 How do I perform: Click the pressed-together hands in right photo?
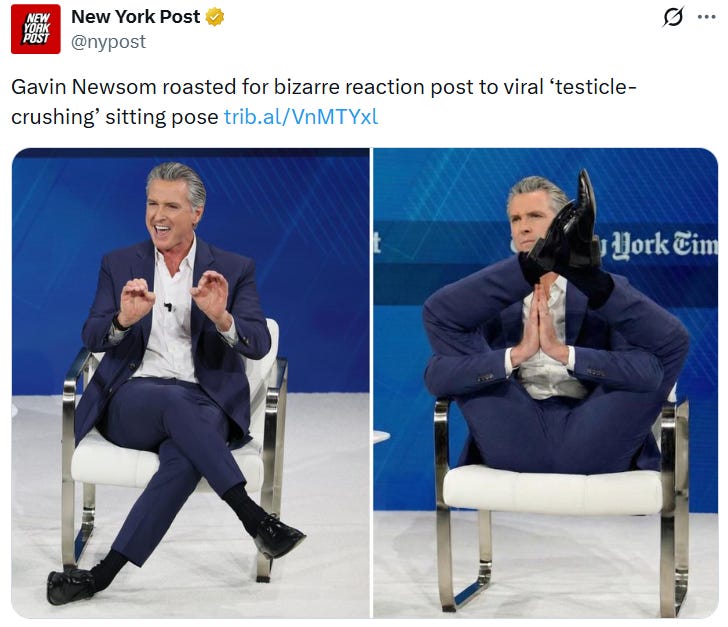(539, 327)
